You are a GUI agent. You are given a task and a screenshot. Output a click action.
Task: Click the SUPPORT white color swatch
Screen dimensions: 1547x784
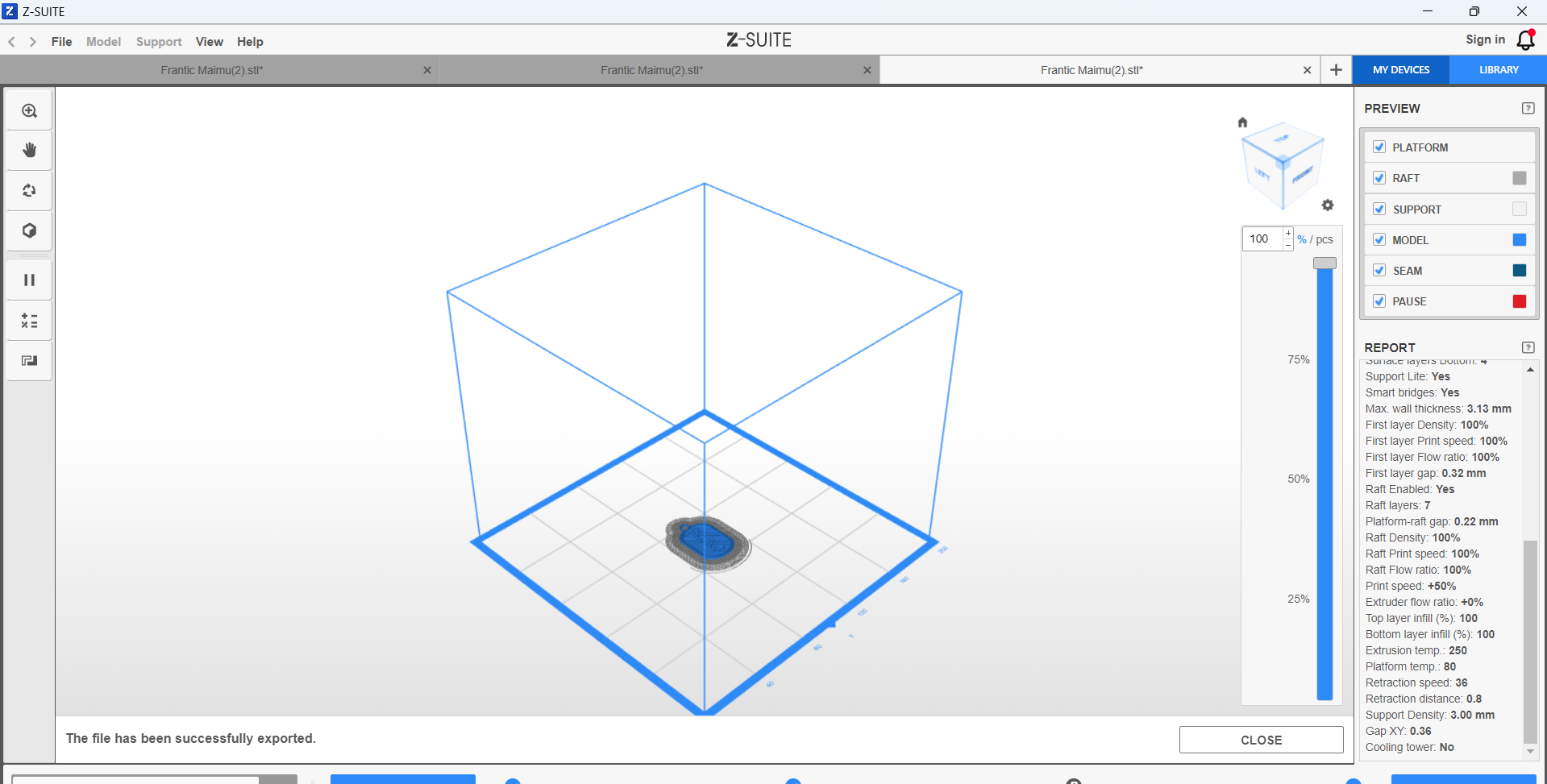[1520, 209]
